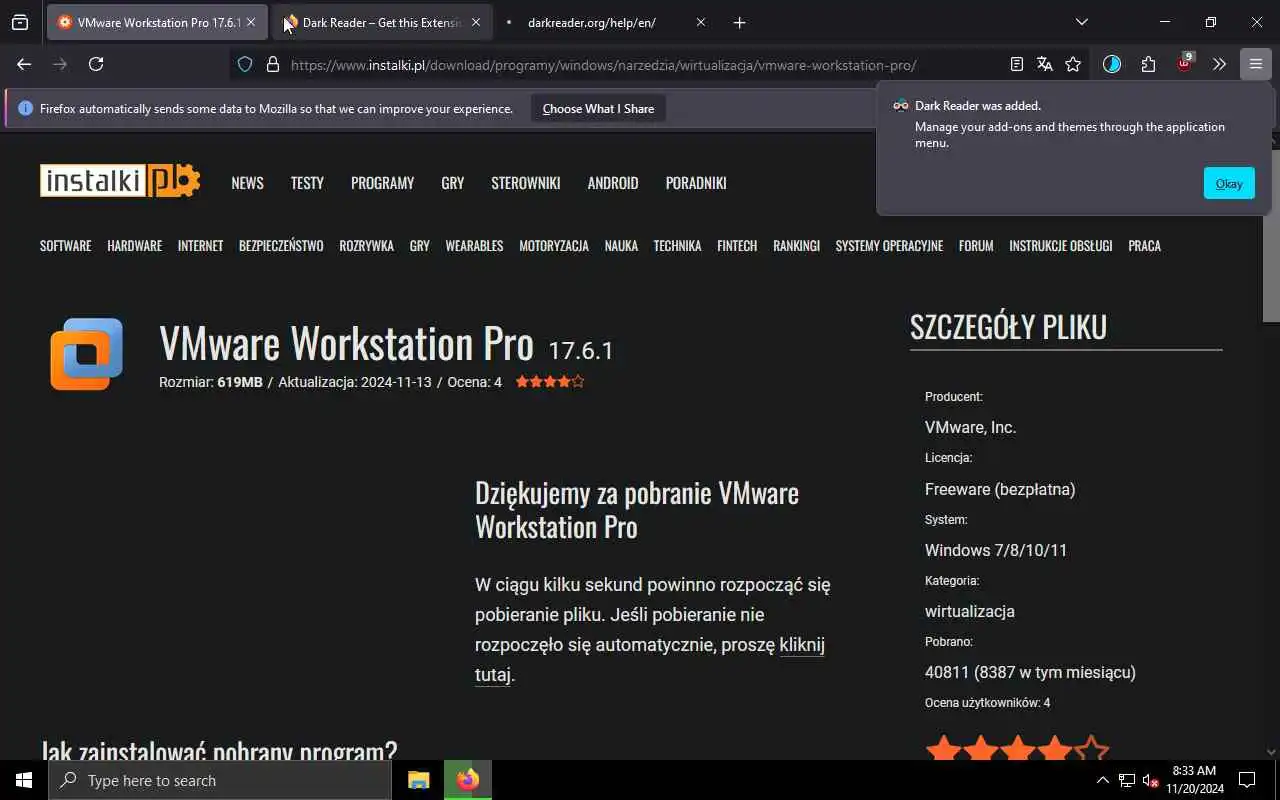Click Firefox icon in taskbar
Viewport: 1280px width, 800px height.
coord(468,780)
